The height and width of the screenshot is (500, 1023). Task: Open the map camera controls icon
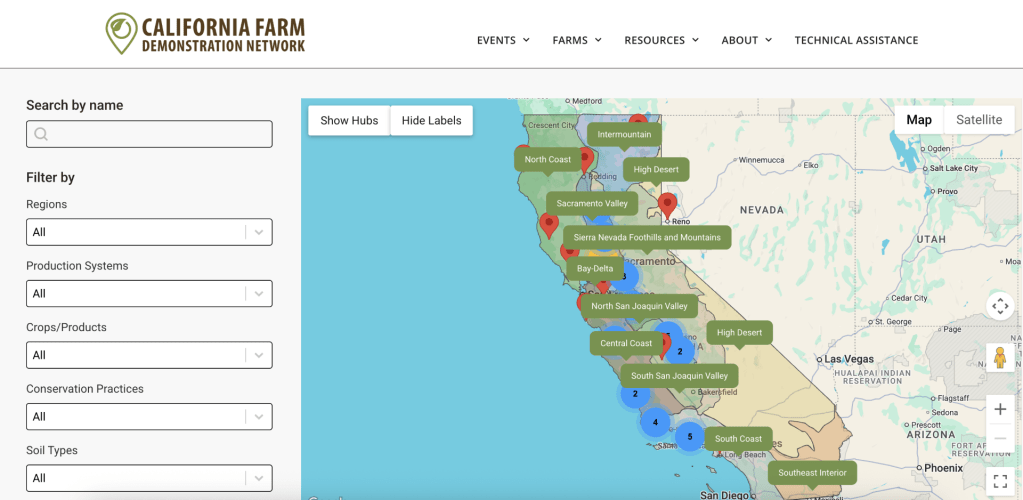coord(999,306)
